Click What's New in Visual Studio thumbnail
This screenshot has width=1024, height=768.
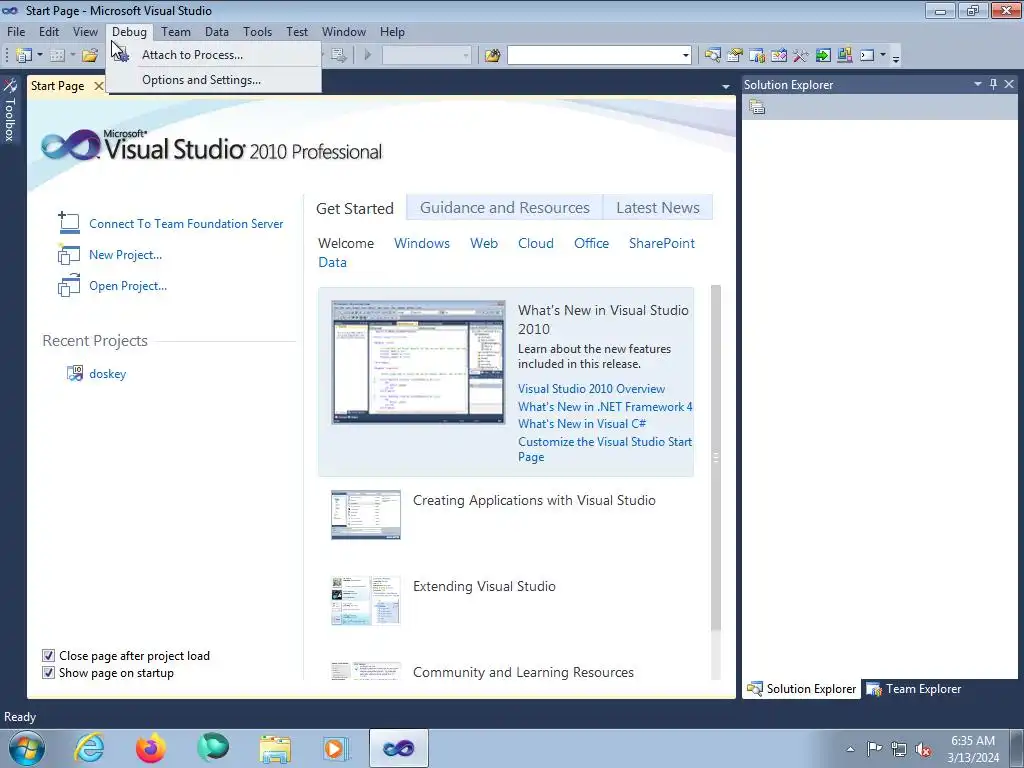418,362
